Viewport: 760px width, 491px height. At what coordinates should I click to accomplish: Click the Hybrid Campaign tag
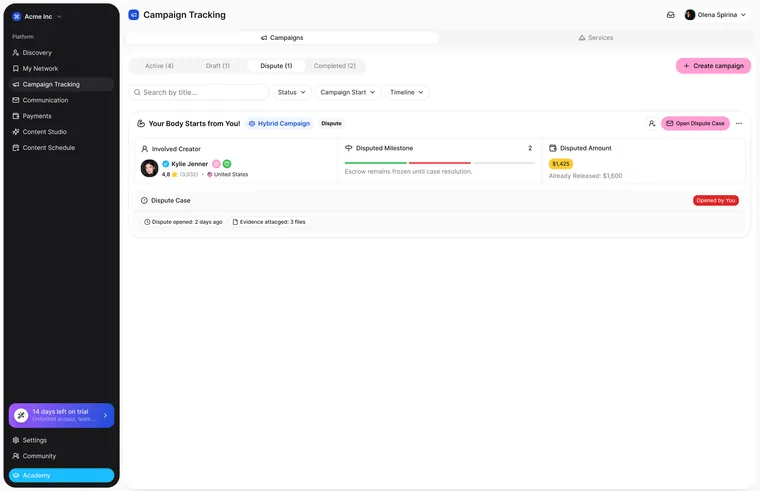coord(279,124)
